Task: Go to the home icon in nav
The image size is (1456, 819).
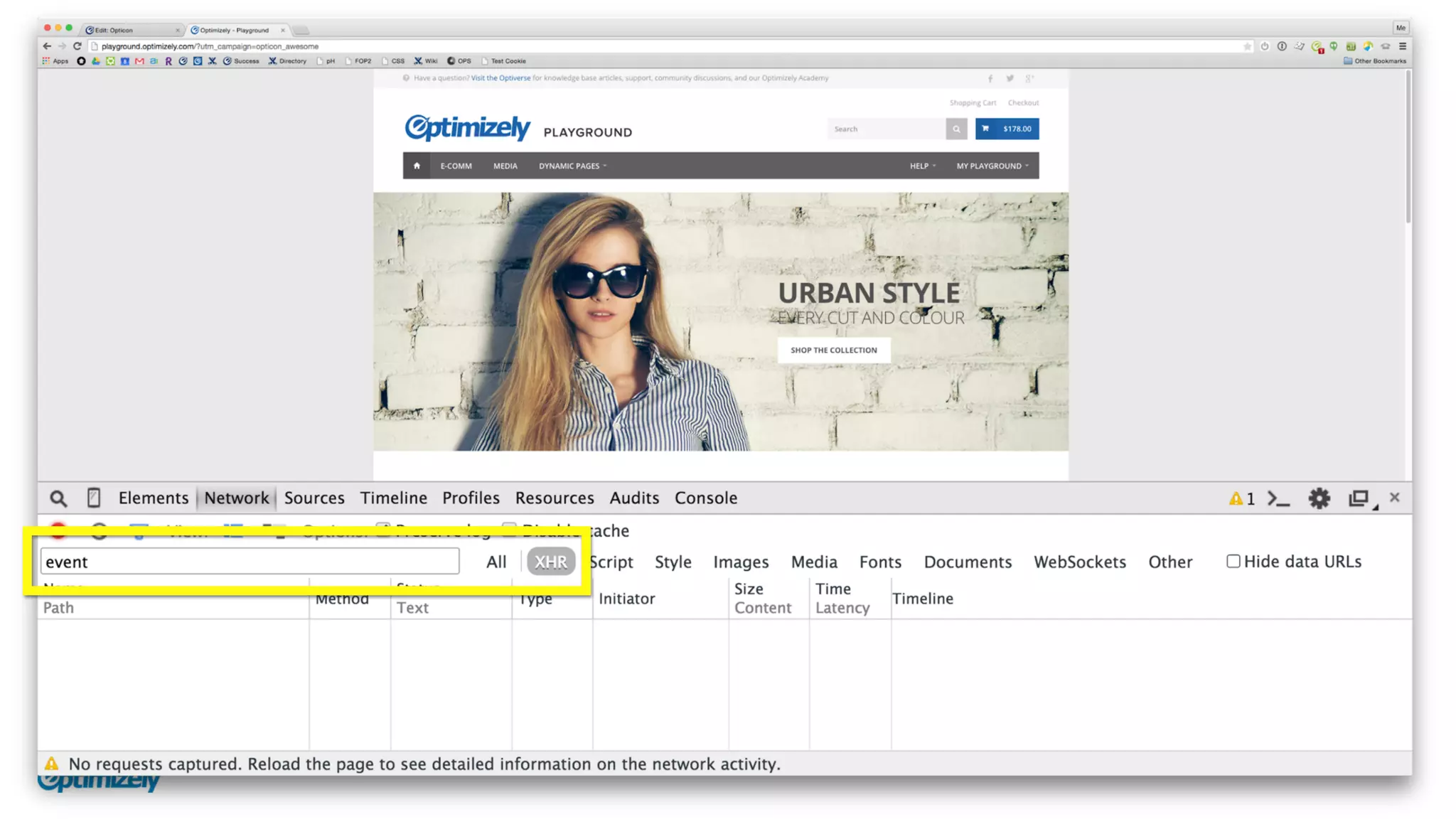Action: coord(417,166)
